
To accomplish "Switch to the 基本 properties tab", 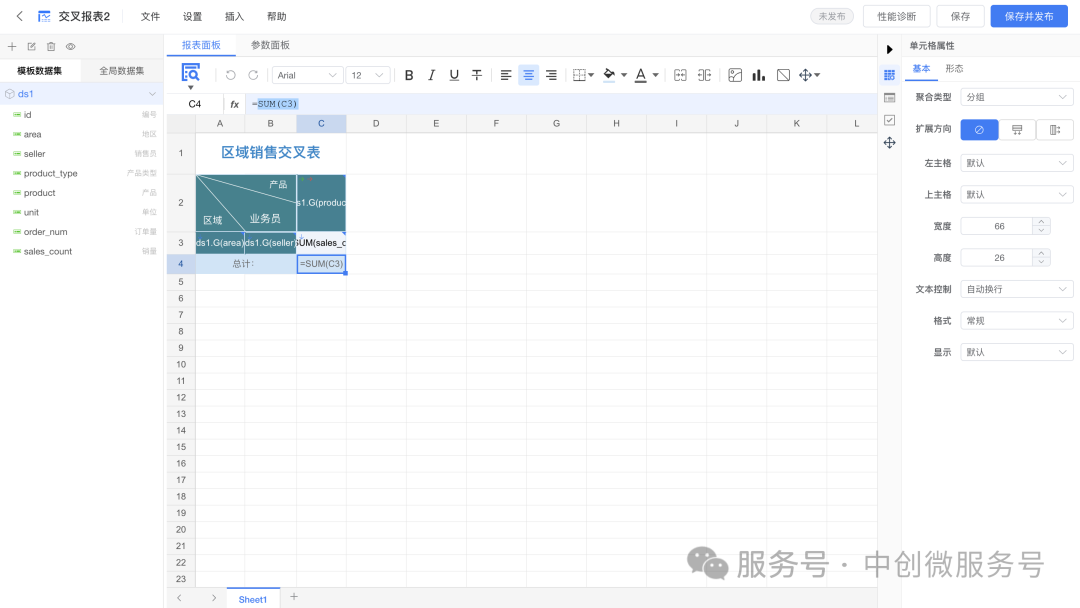I will 921,68.
